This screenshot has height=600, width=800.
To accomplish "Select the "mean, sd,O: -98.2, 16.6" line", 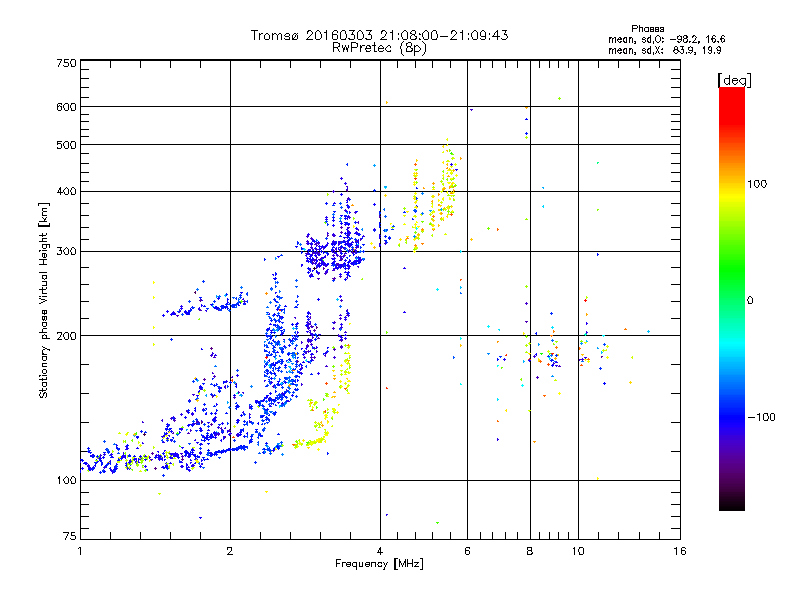I will [666, 39].
